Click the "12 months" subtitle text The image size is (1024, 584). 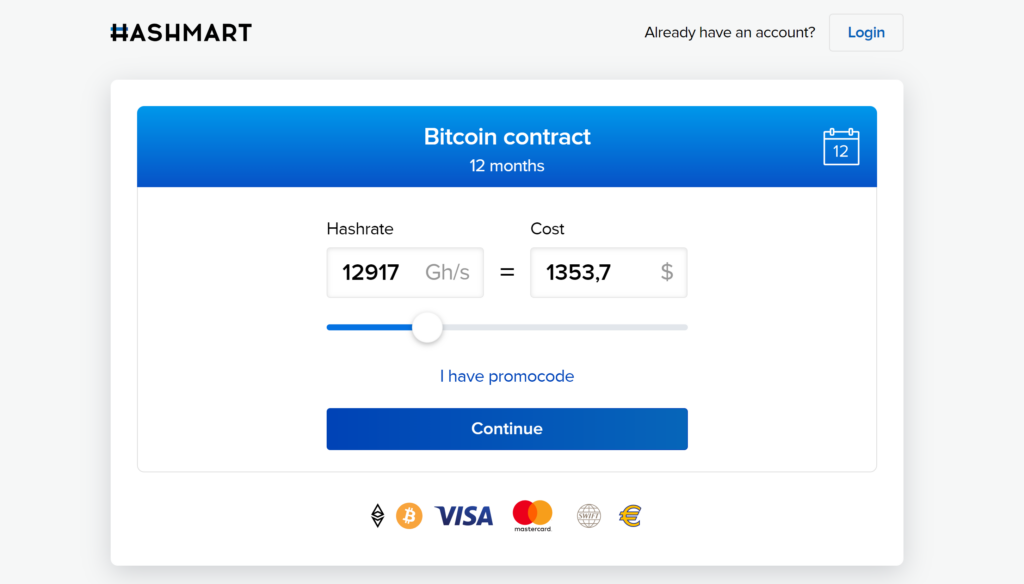pyautogui.click(x=507, y=166)
